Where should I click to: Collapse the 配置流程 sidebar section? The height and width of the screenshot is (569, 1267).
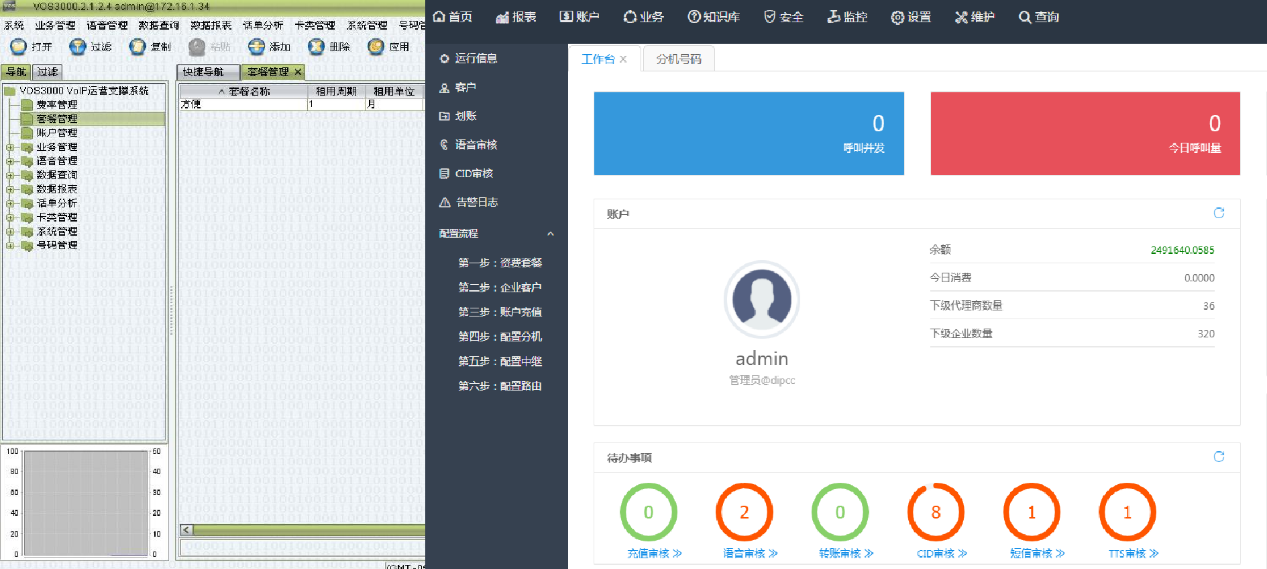[550, 234]
